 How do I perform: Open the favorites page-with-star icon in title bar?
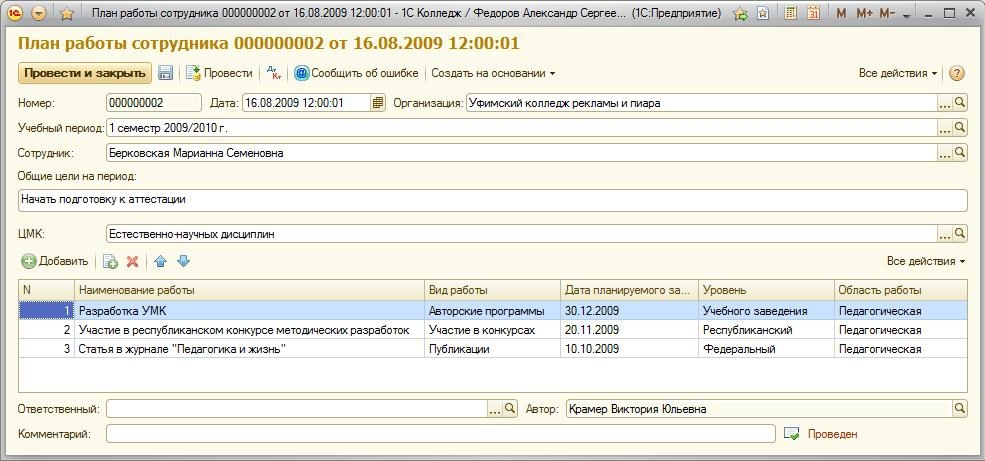click(x=763, y=13)
